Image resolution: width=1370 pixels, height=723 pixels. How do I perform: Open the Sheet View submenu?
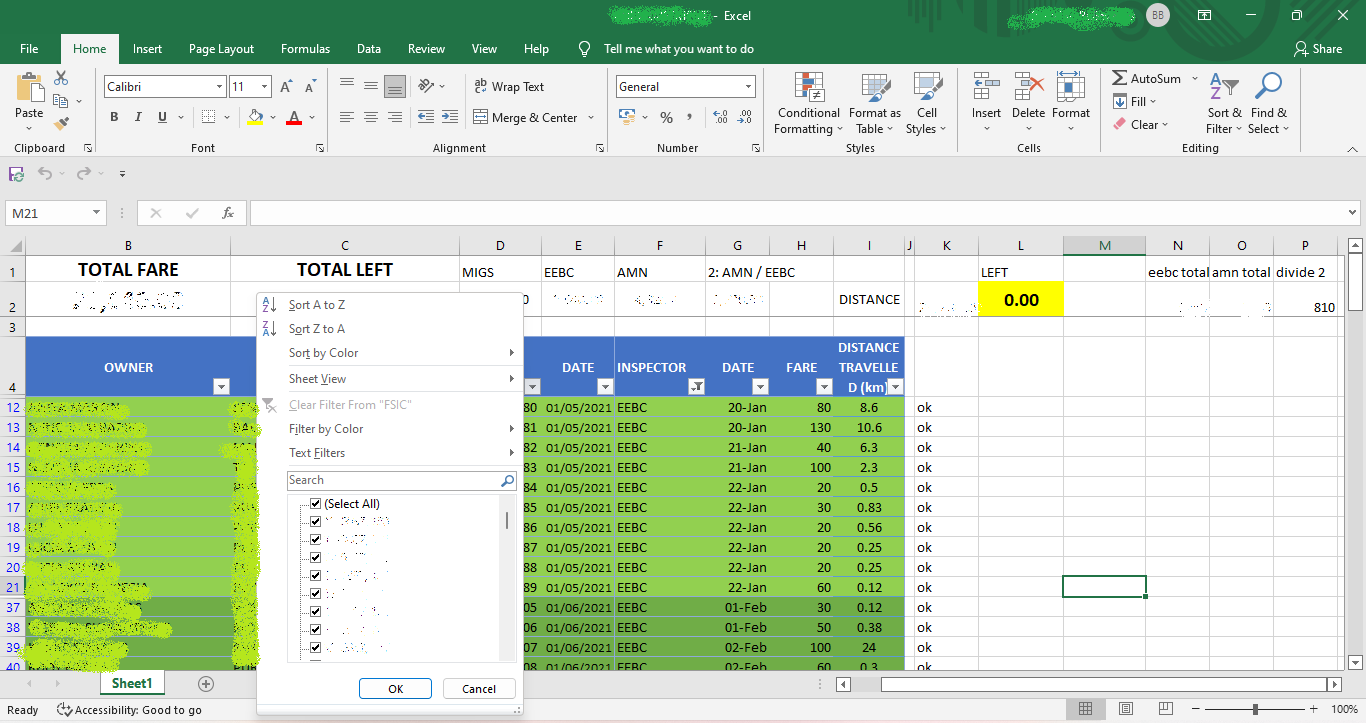point(390,379)
